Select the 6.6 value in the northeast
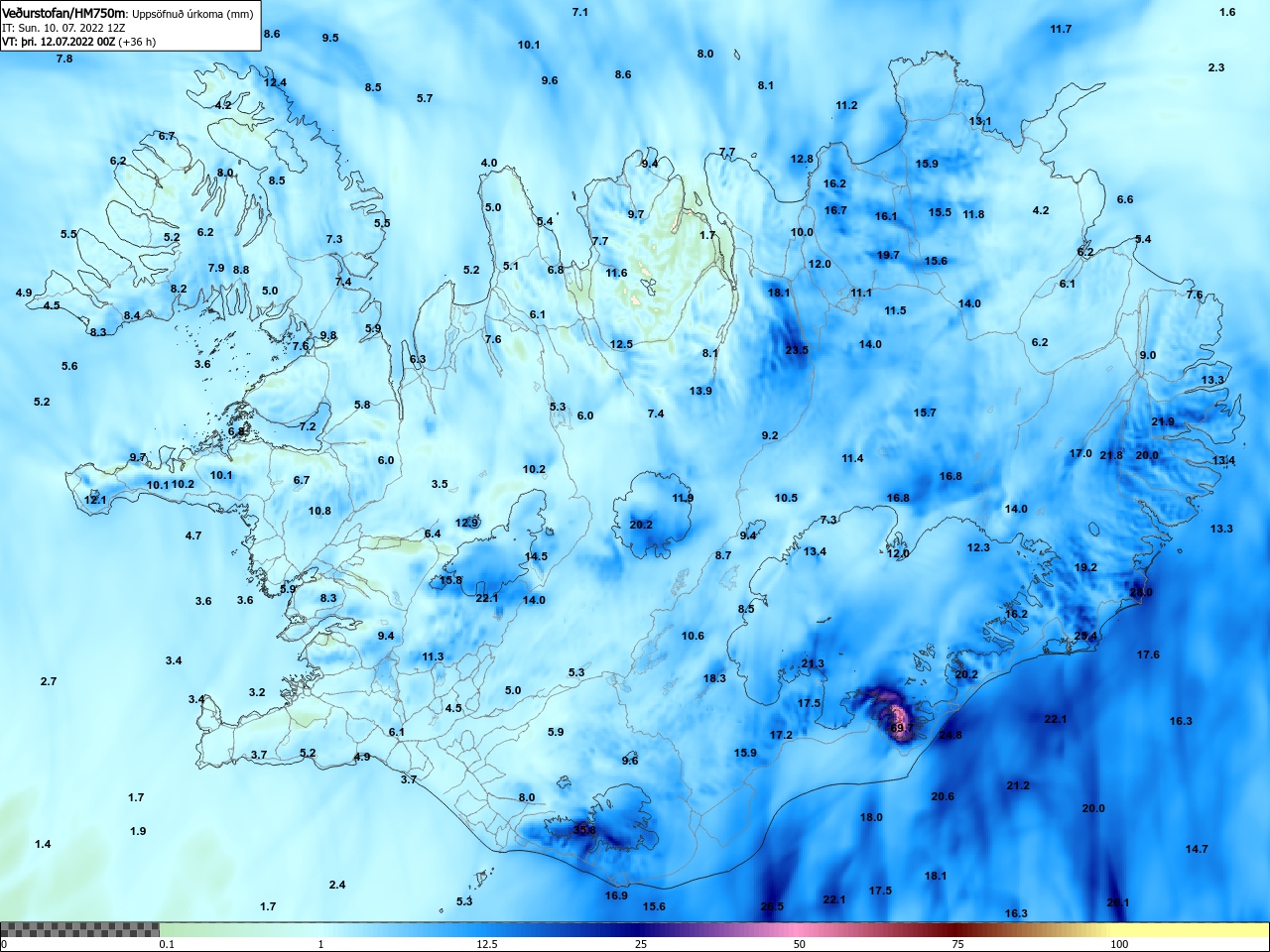Screen dimensions: 1270x952 coord(1125,199)
